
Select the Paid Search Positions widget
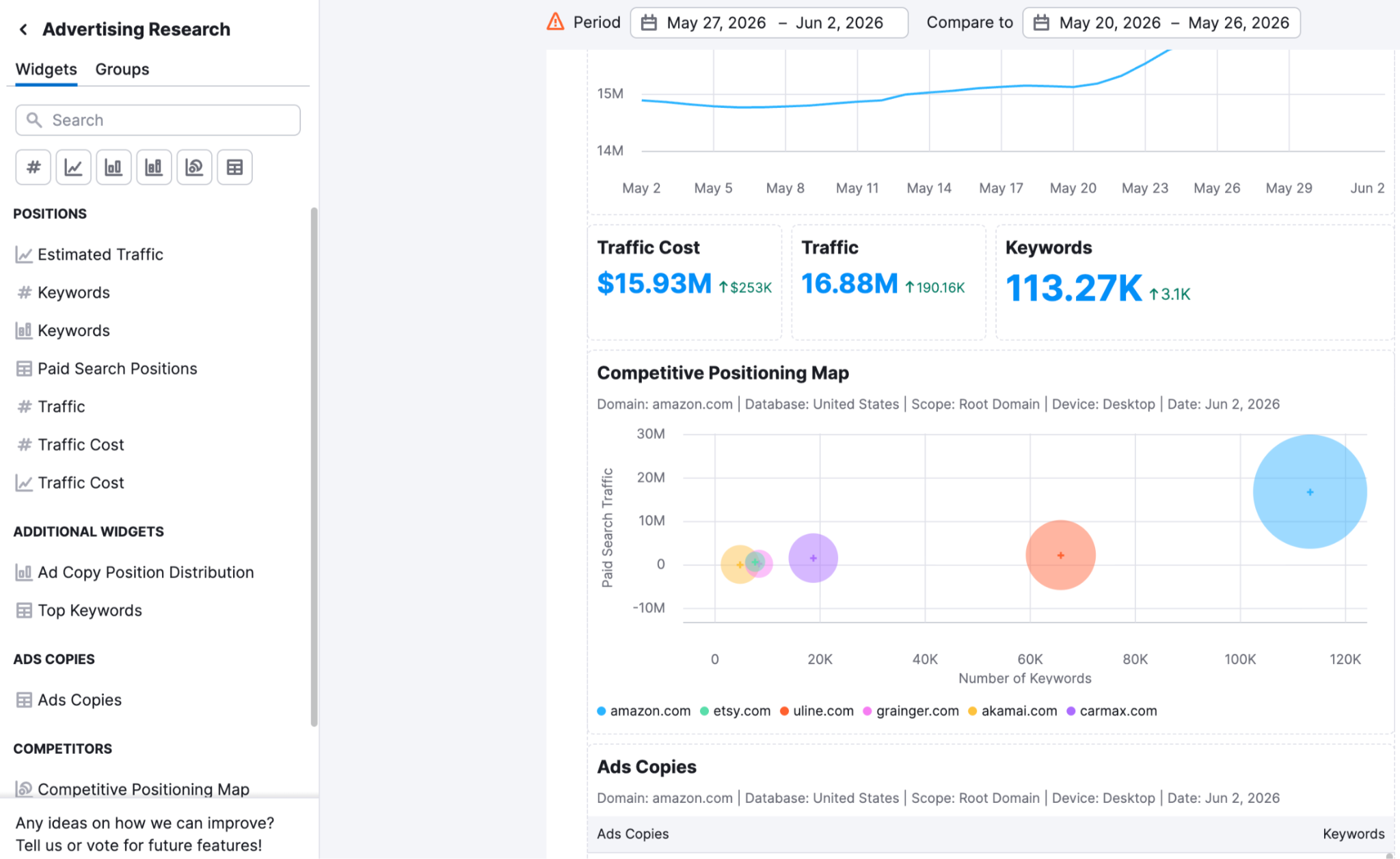(107, 368)
